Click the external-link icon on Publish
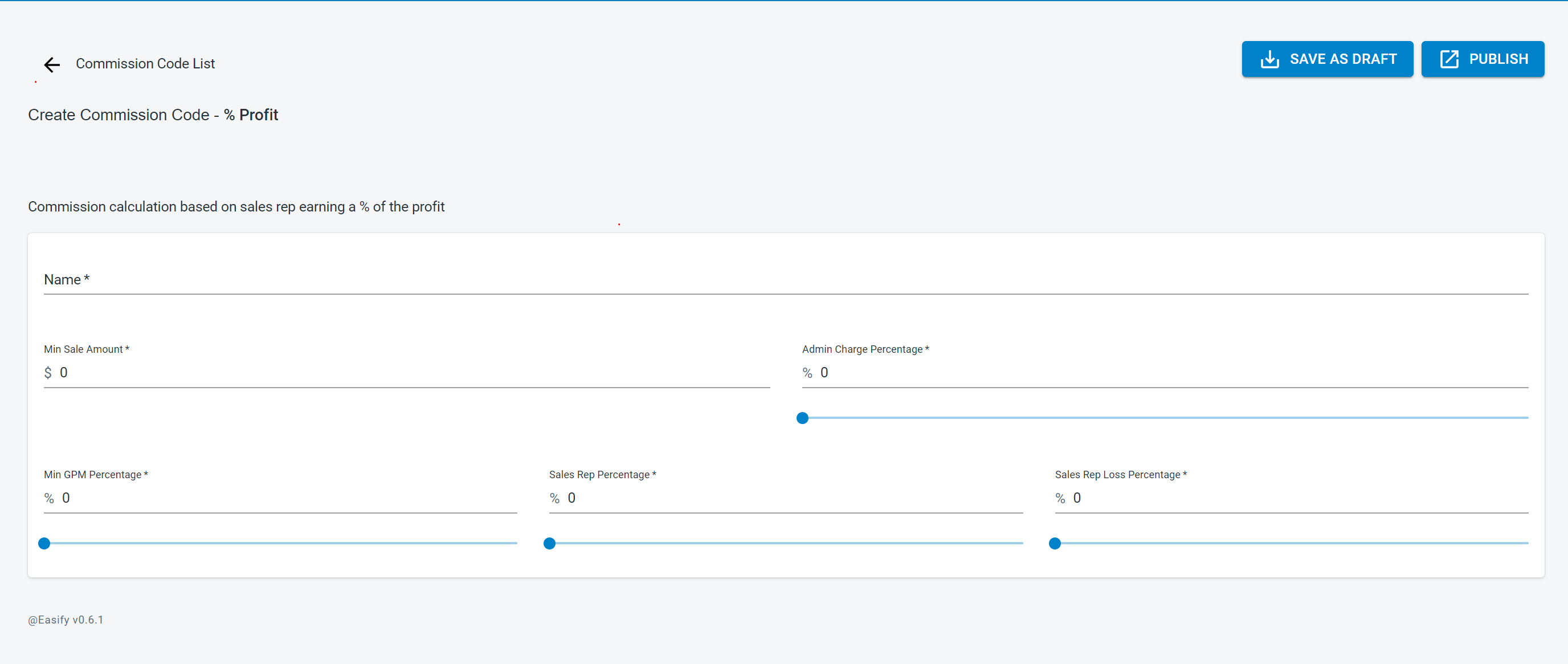 point(1449,59)
